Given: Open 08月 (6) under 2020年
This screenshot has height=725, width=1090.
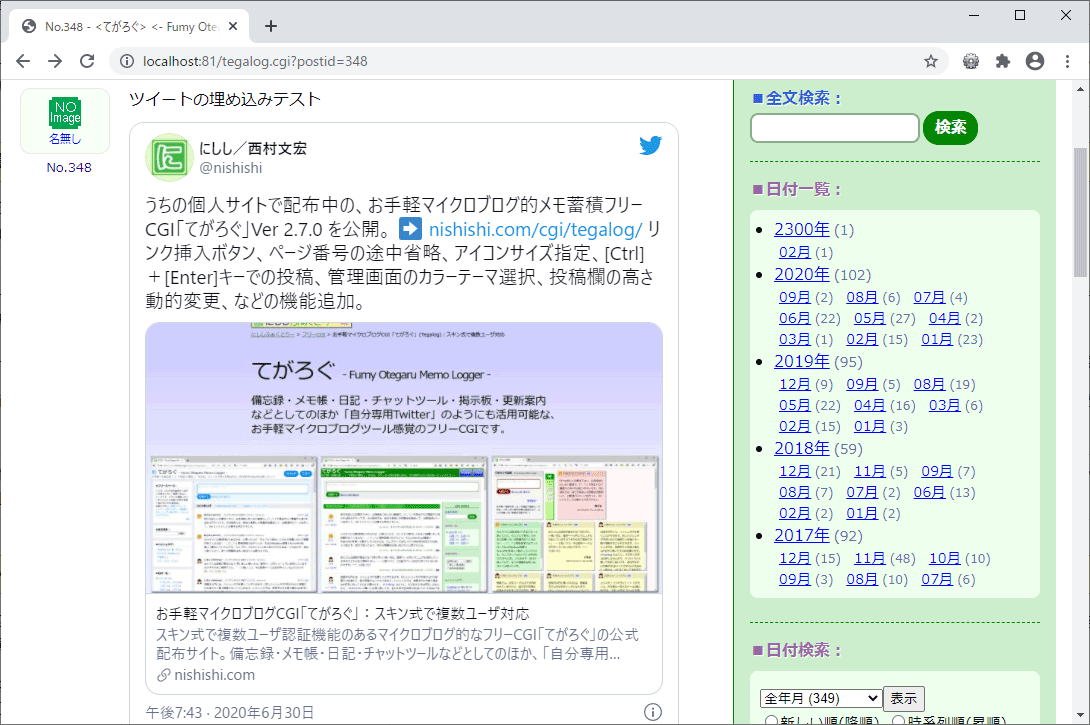Looking at the screenshot, I should (x=862, y=298).
